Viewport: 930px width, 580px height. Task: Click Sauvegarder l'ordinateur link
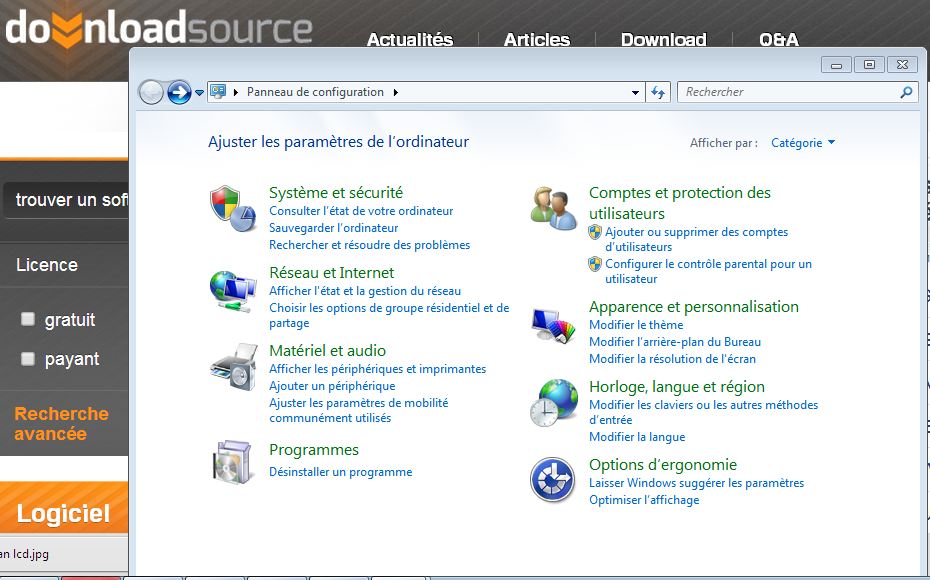(333, 228)
